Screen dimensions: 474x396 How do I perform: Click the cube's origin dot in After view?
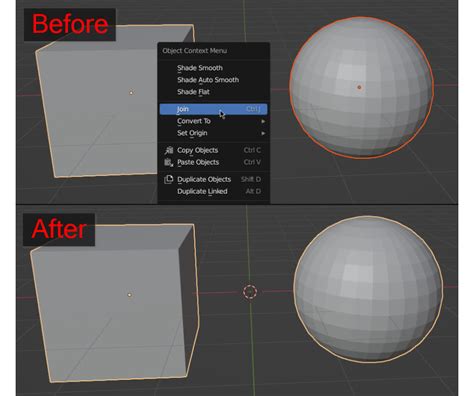[x=129, y=295]
